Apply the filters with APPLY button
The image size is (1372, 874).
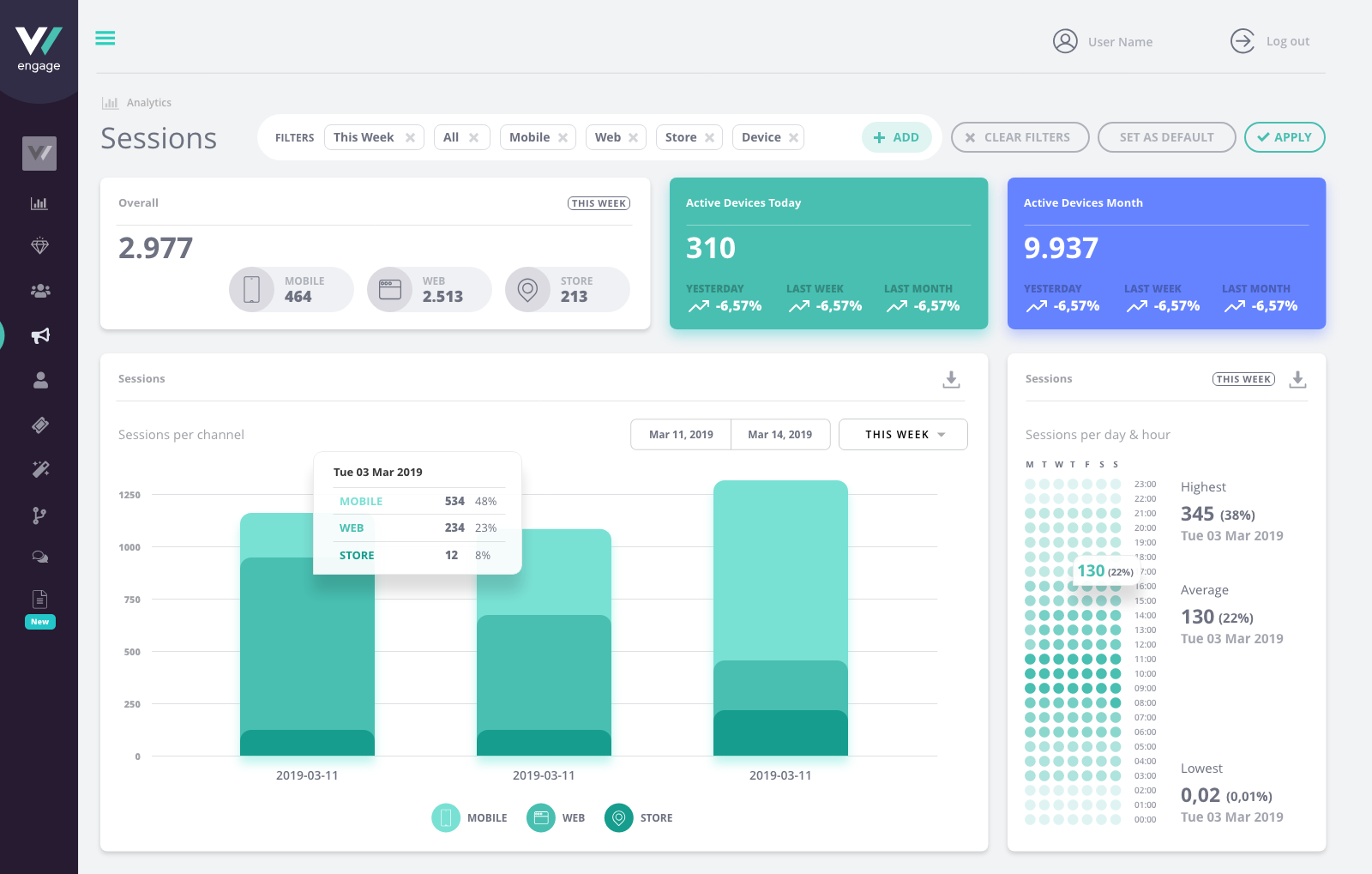tap(1285, 137)
